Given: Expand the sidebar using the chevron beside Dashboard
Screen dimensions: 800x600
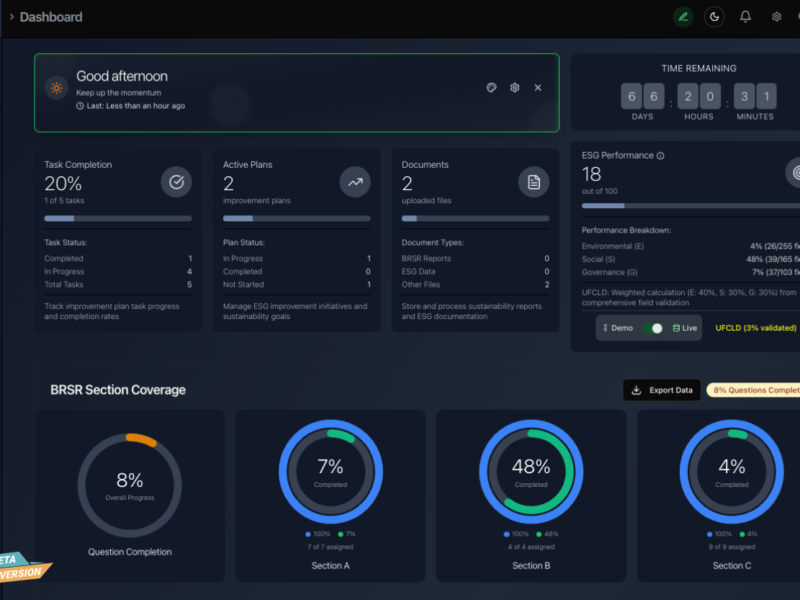Looking at the screenshot, I should tap(11, 17).
